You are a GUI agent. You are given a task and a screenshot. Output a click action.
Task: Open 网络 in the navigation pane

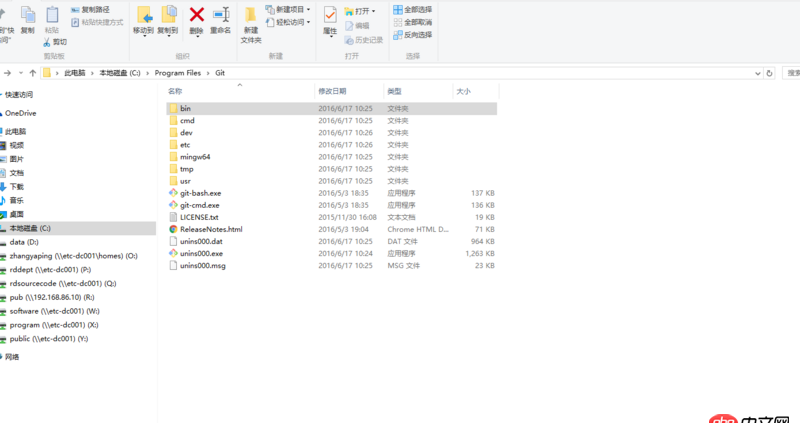click(12, 357)
